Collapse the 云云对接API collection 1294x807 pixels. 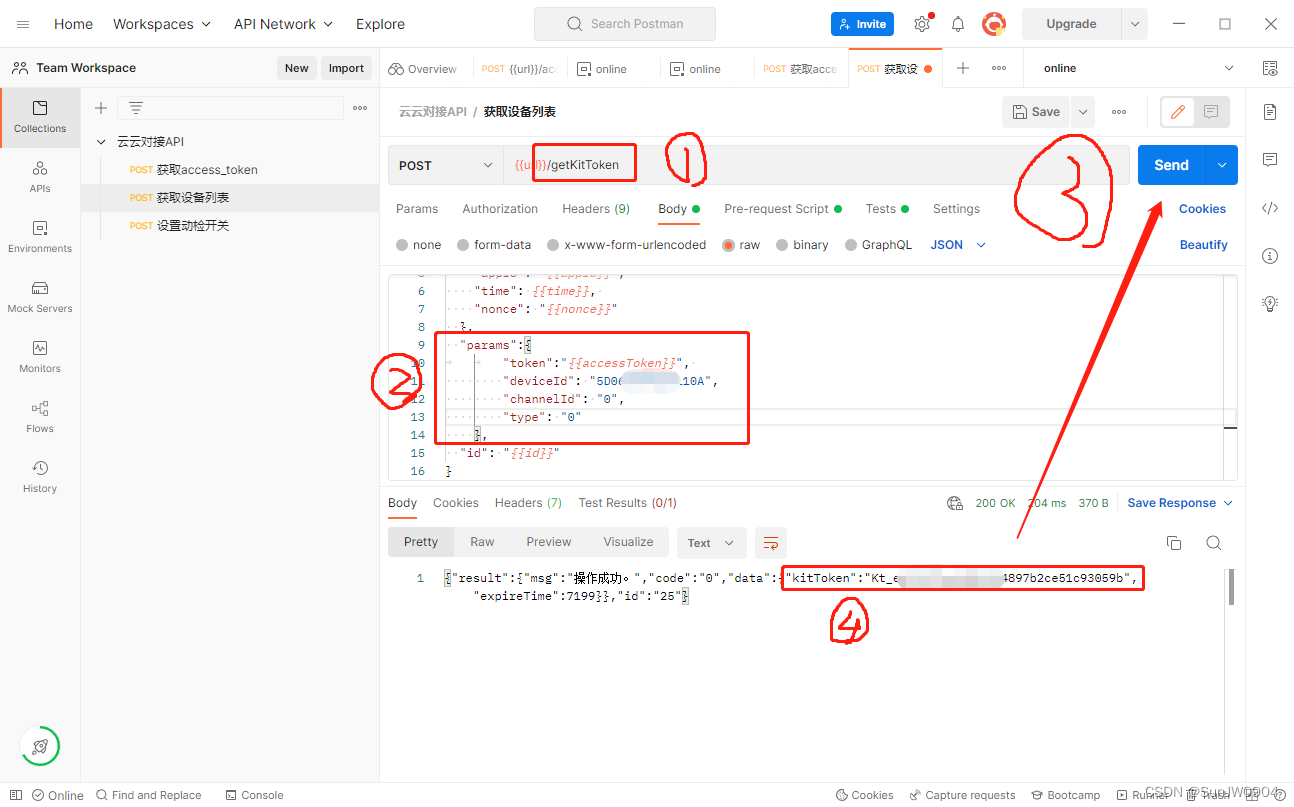point(101,142)
